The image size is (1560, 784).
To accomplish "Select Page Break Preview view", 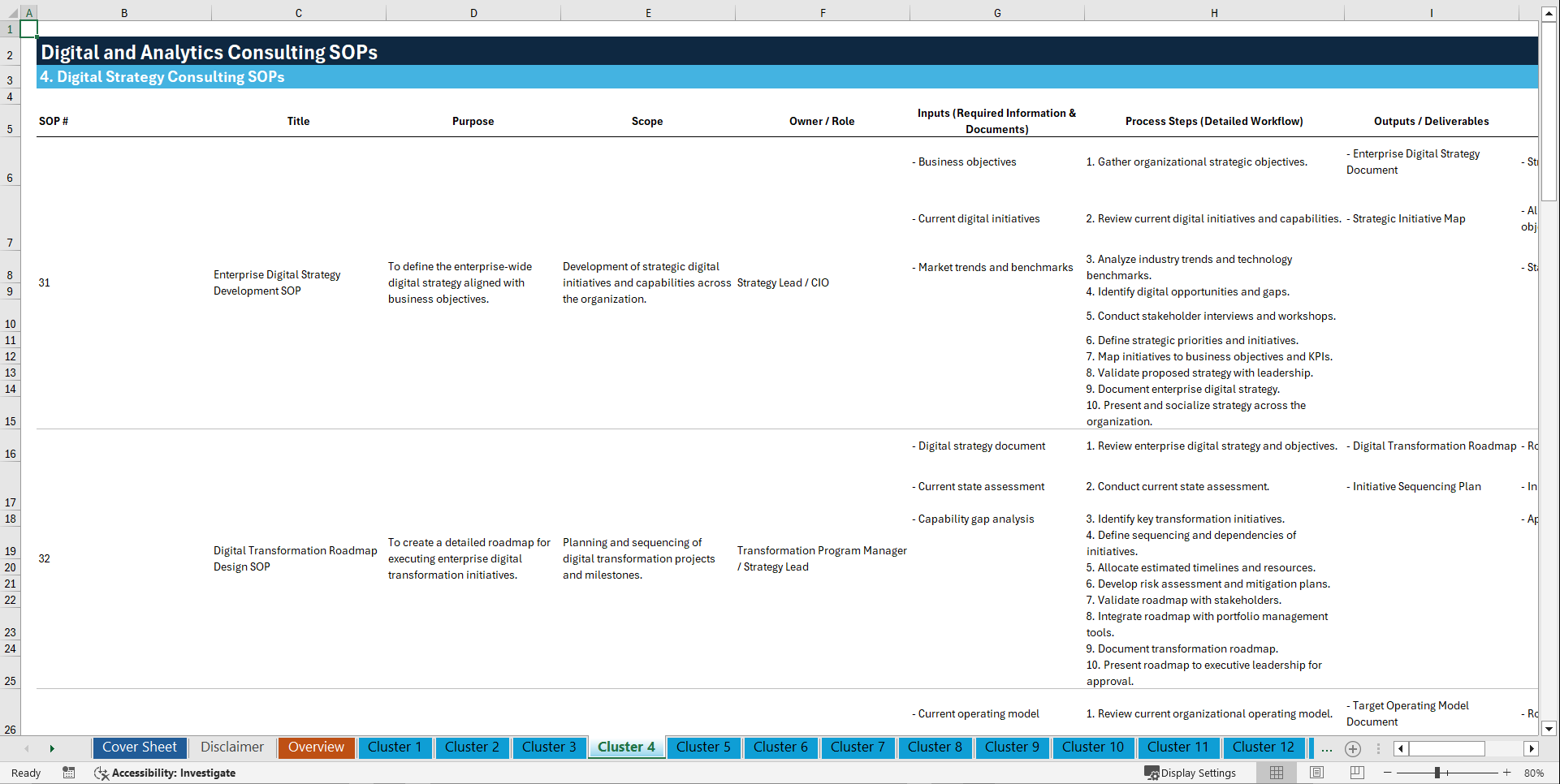I will click(1356, 773).
